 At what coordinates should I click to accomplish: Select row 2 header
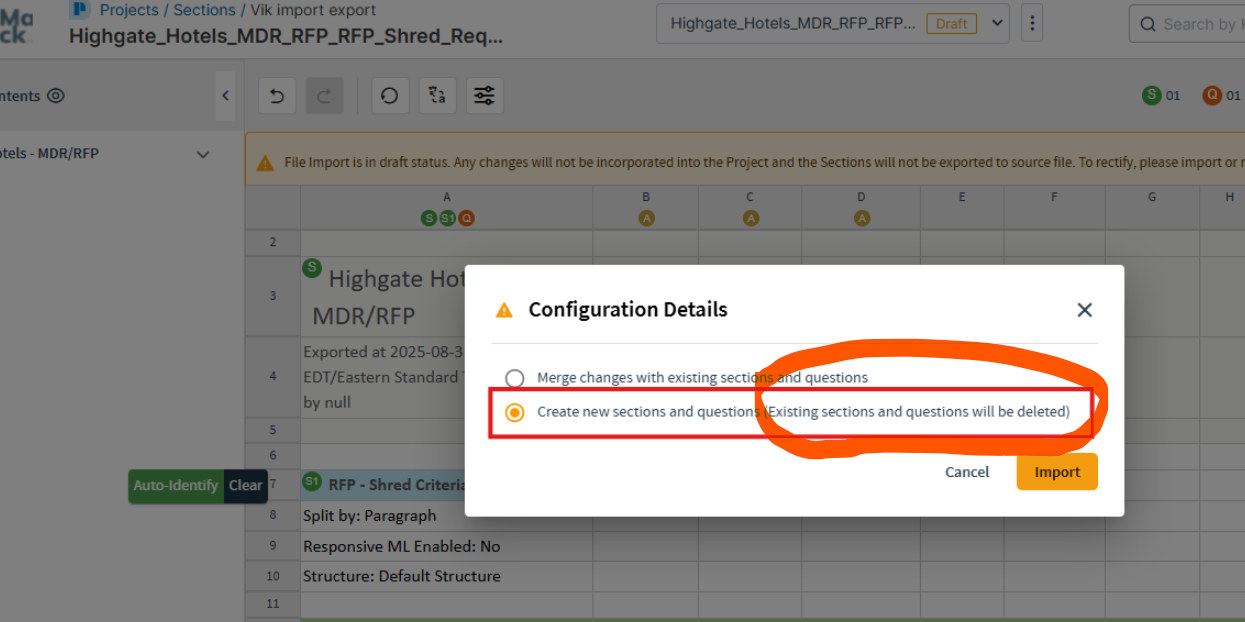[x=273, y=242]
